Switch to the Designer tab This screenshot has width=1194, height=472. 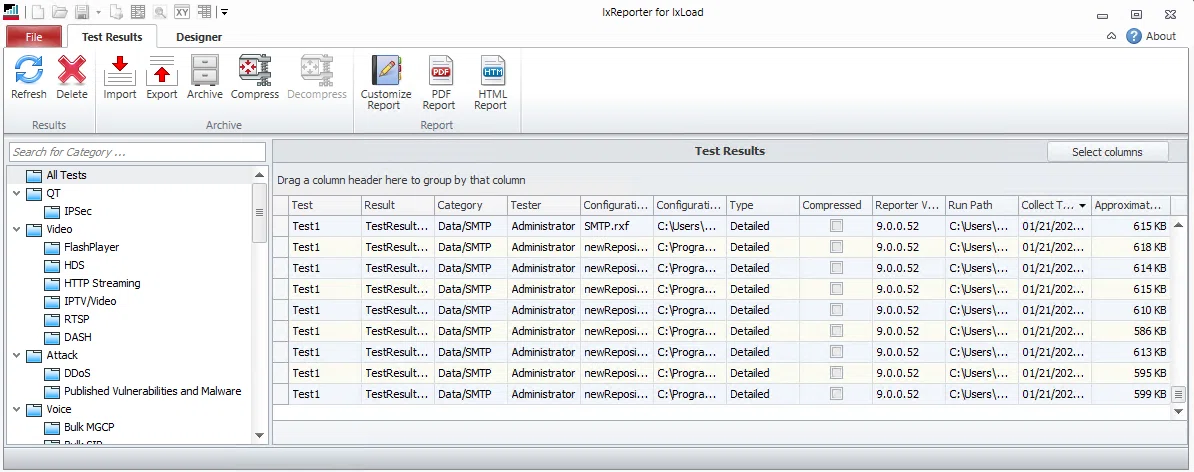coord(199,37)
